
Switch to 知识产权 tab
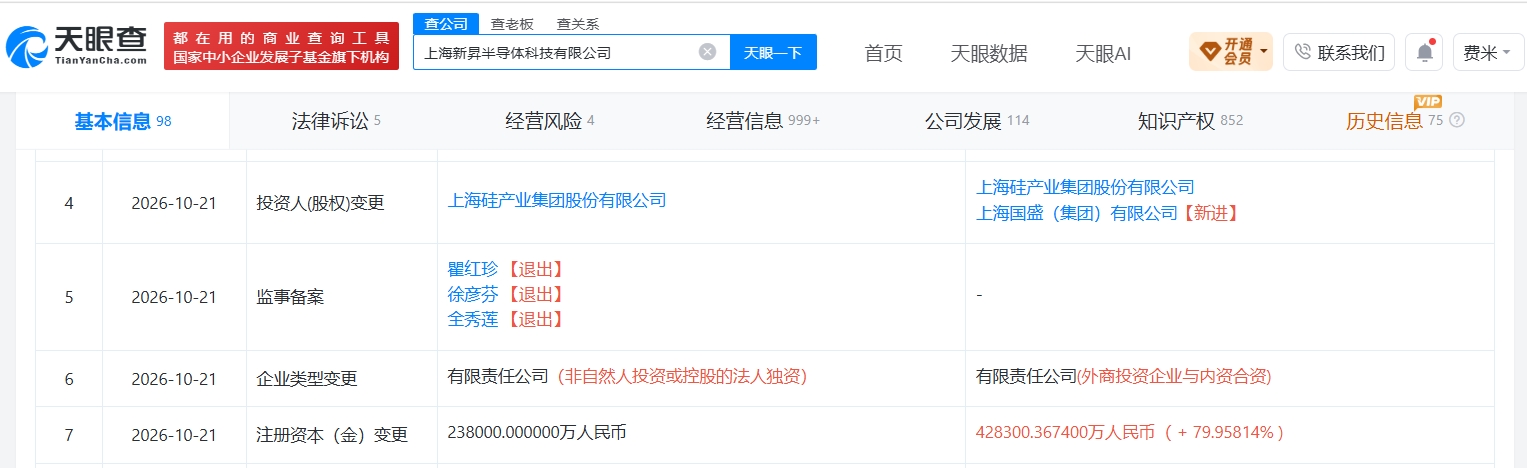pyautogui.click(x=1190, y=121)
